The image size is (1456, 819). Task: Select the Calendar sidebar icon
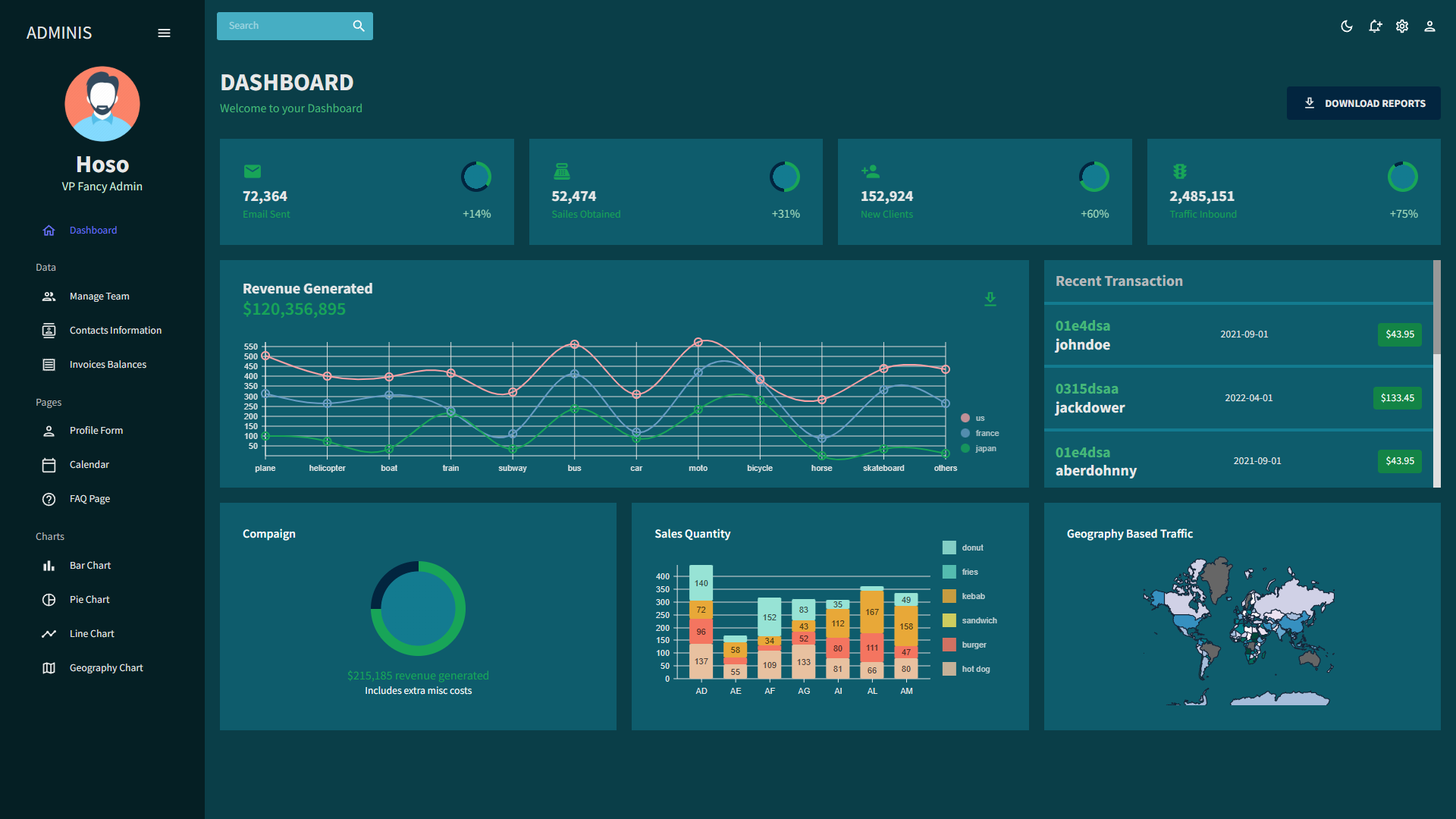click(x=49, y=464)
